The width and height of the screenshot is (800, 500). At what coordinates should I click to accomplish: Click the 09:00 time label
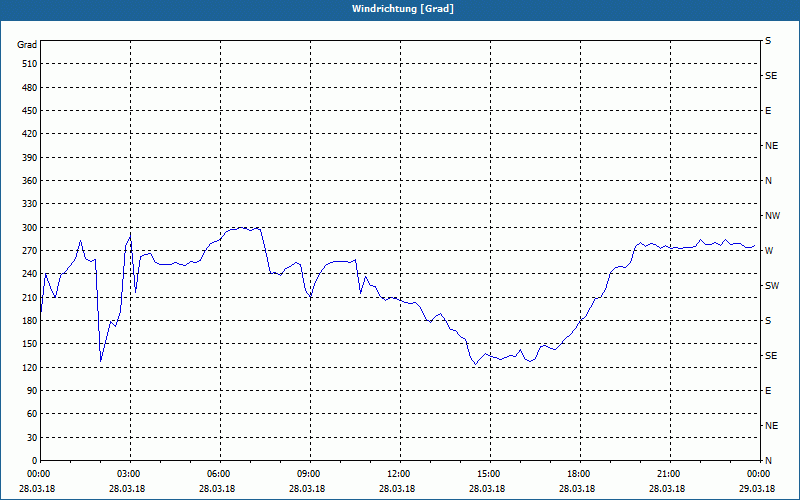pyautogui.click(x=309, y=474)
